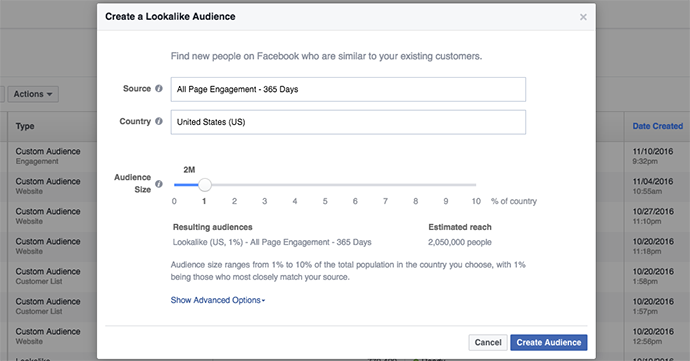Click the Audience Size info icon
The image size is (690, 361).
pos(159,184)
